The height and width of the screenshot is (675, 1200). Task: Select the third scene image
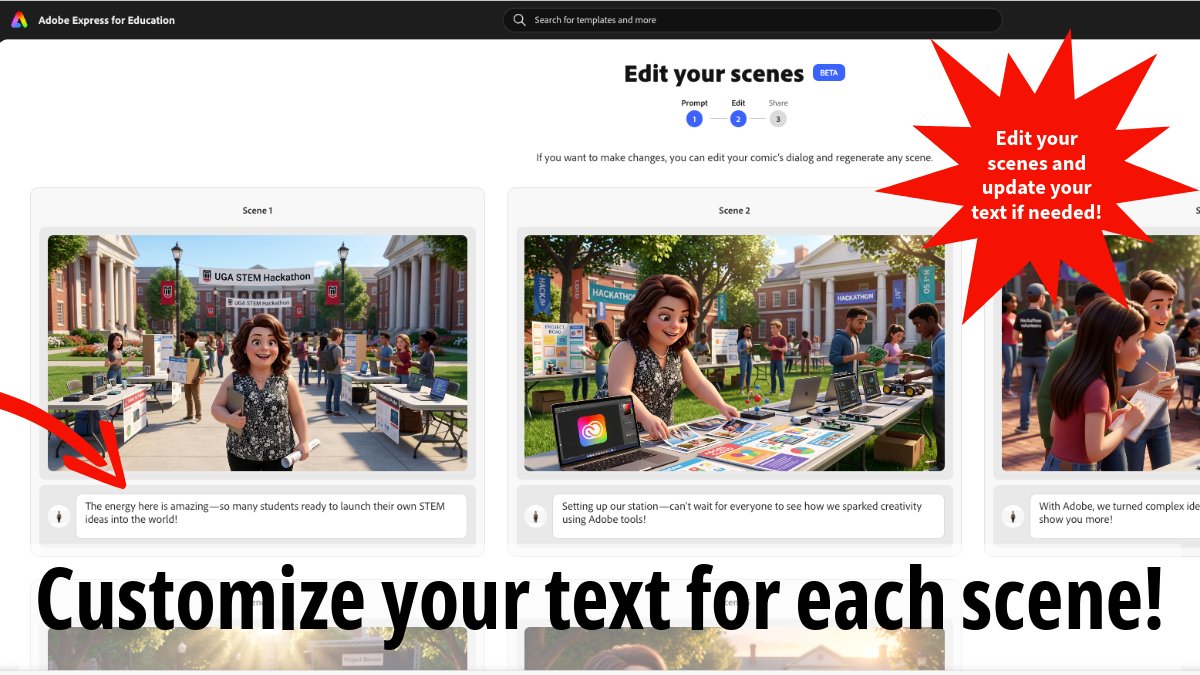coord(1101,353)
